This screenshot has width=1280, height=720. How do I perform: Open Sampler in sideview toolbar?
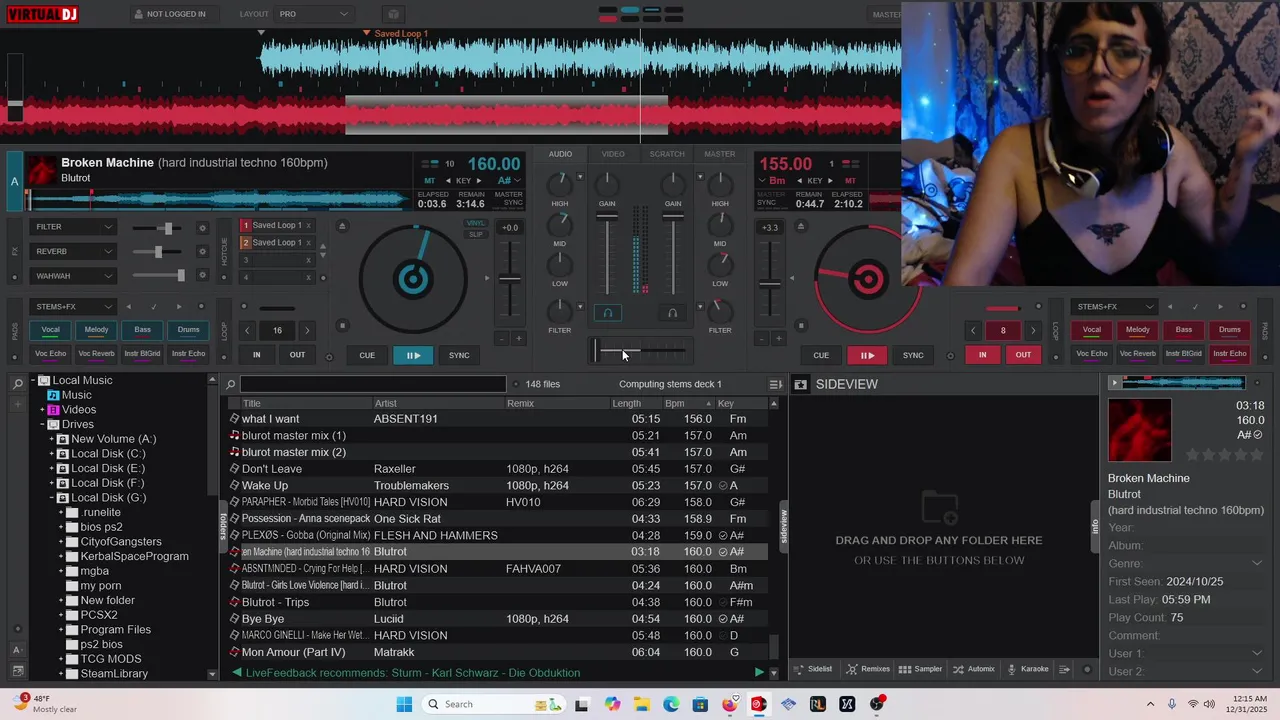click(x=920, y=669)
